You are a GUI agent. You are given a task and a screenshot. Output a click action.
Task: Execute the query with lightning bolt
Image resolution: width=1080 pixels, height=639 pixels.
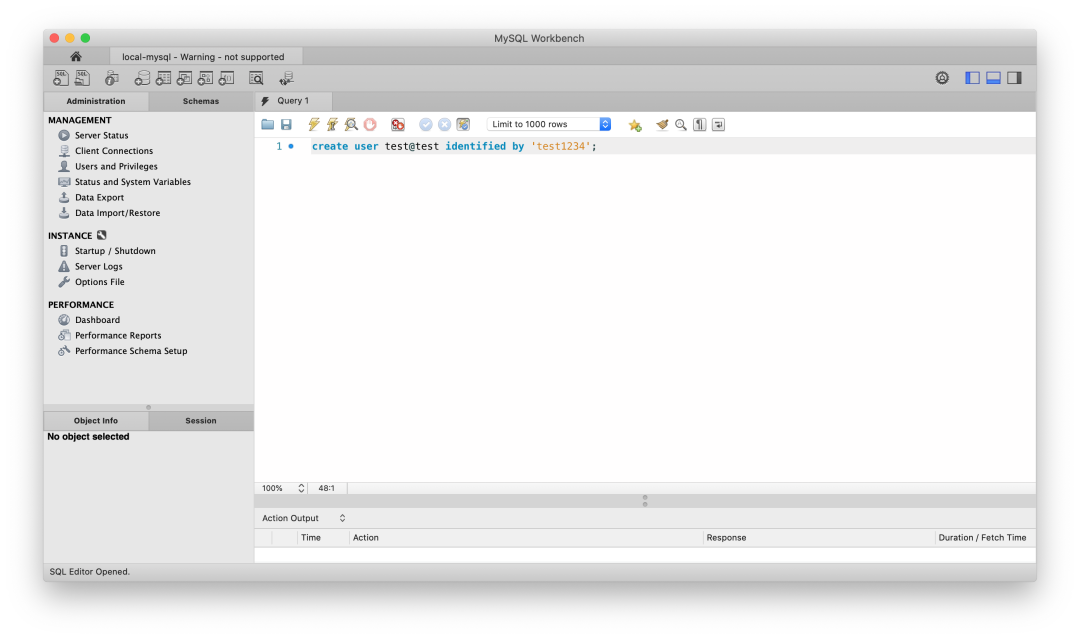[x=314, y=125]
